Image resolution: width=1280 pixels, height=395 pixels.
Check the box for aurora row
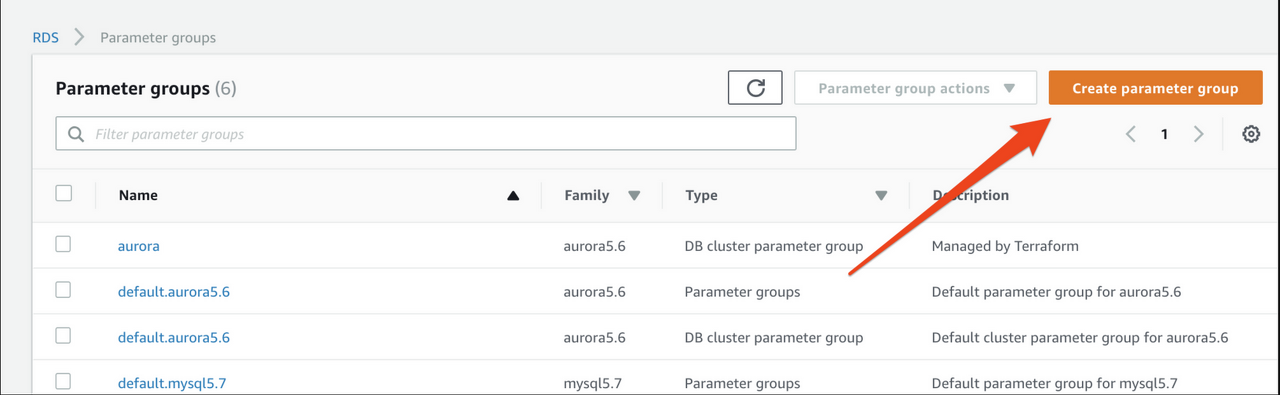click(x=64, y=244)
